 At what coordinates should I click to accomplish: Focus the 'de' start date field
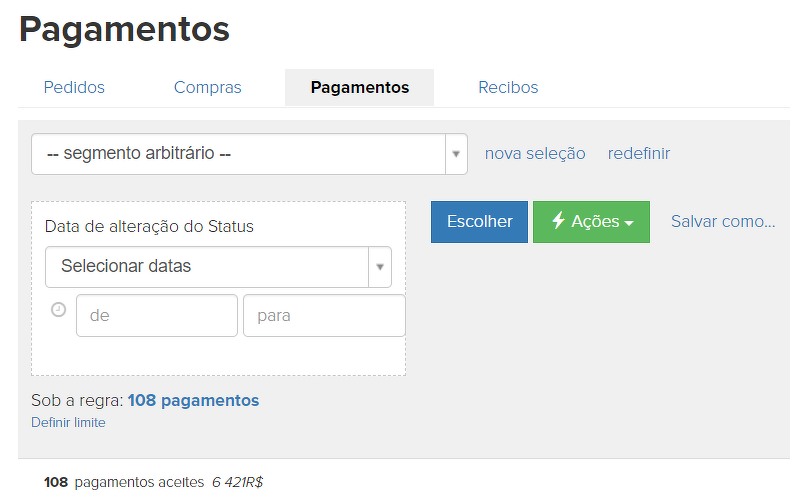pos(157,315)
